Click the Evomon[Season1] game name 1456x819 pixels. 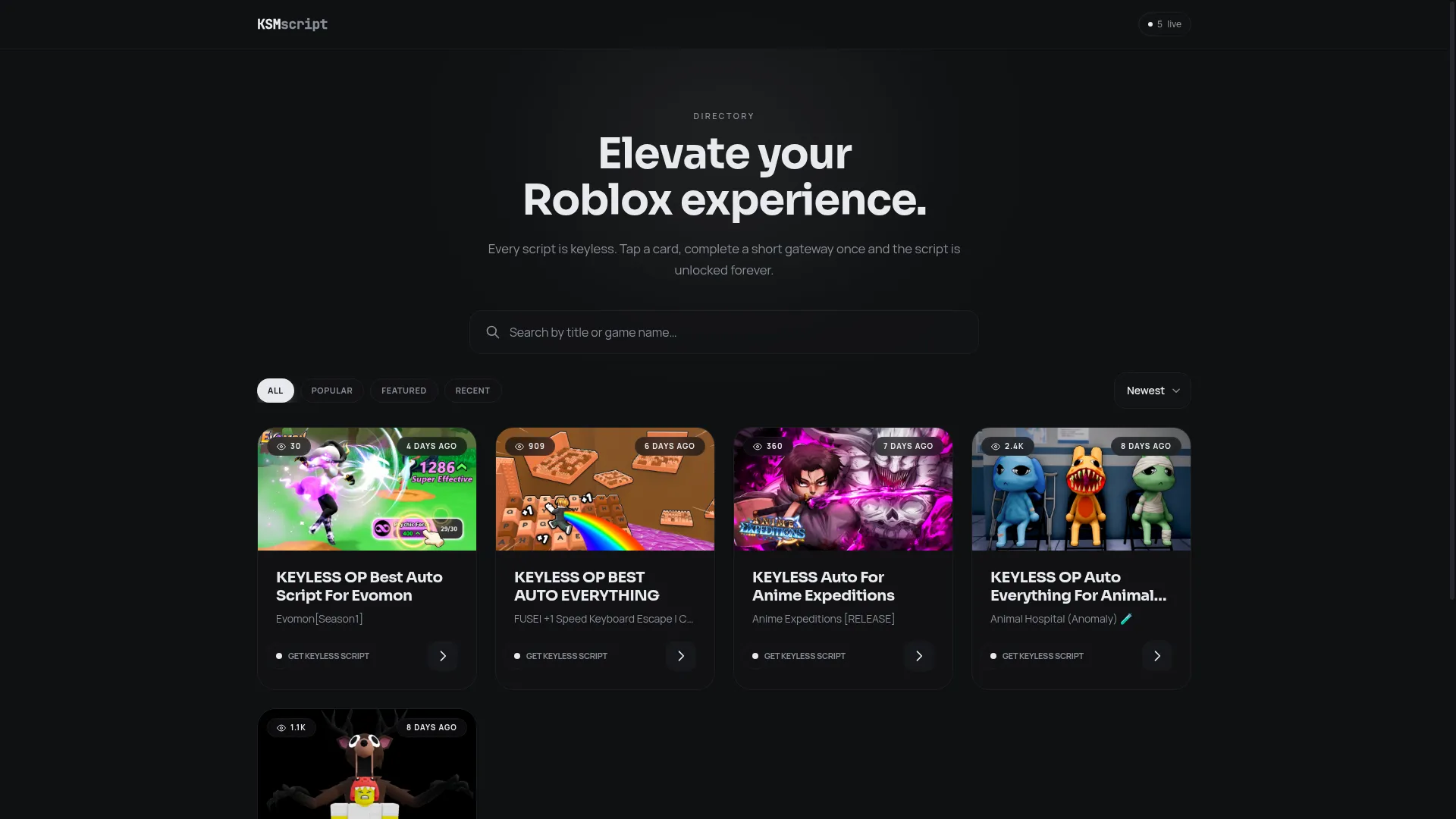319,619
